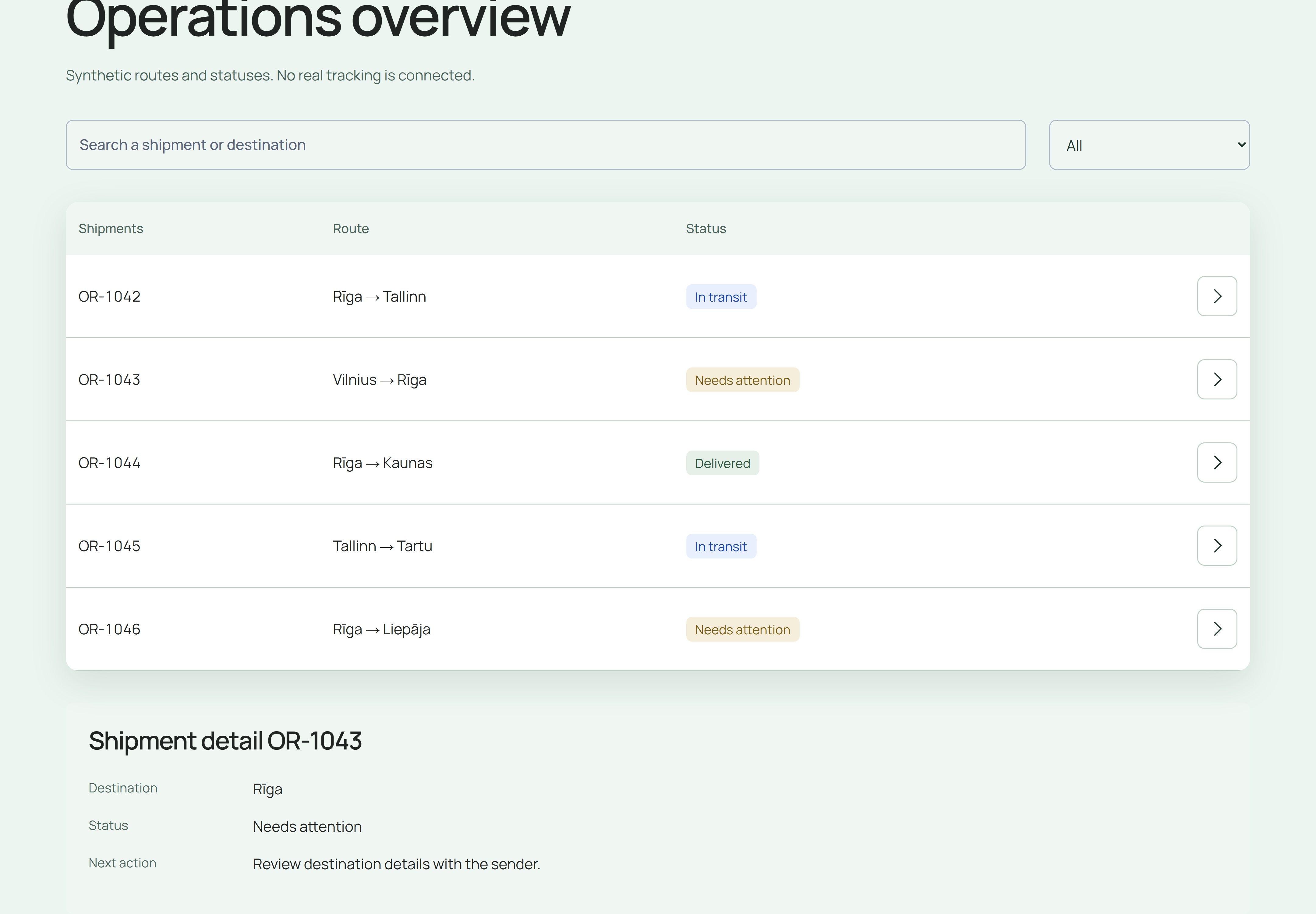Click the Shipment detail OR-1043 heading
The width and height of the screenshot is (1316, 914).
225,740
